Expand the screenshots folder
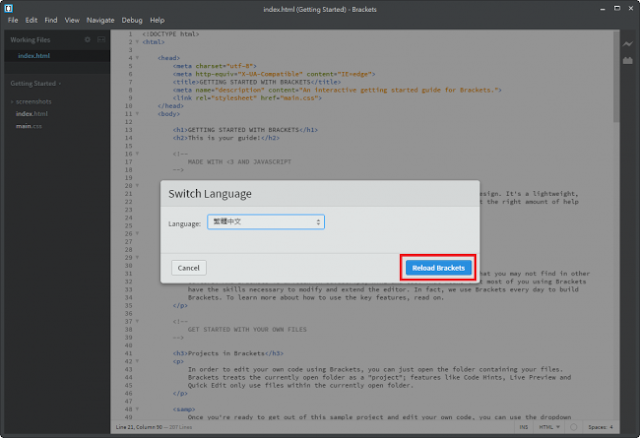The image size is (640, 438). [12, 102]
